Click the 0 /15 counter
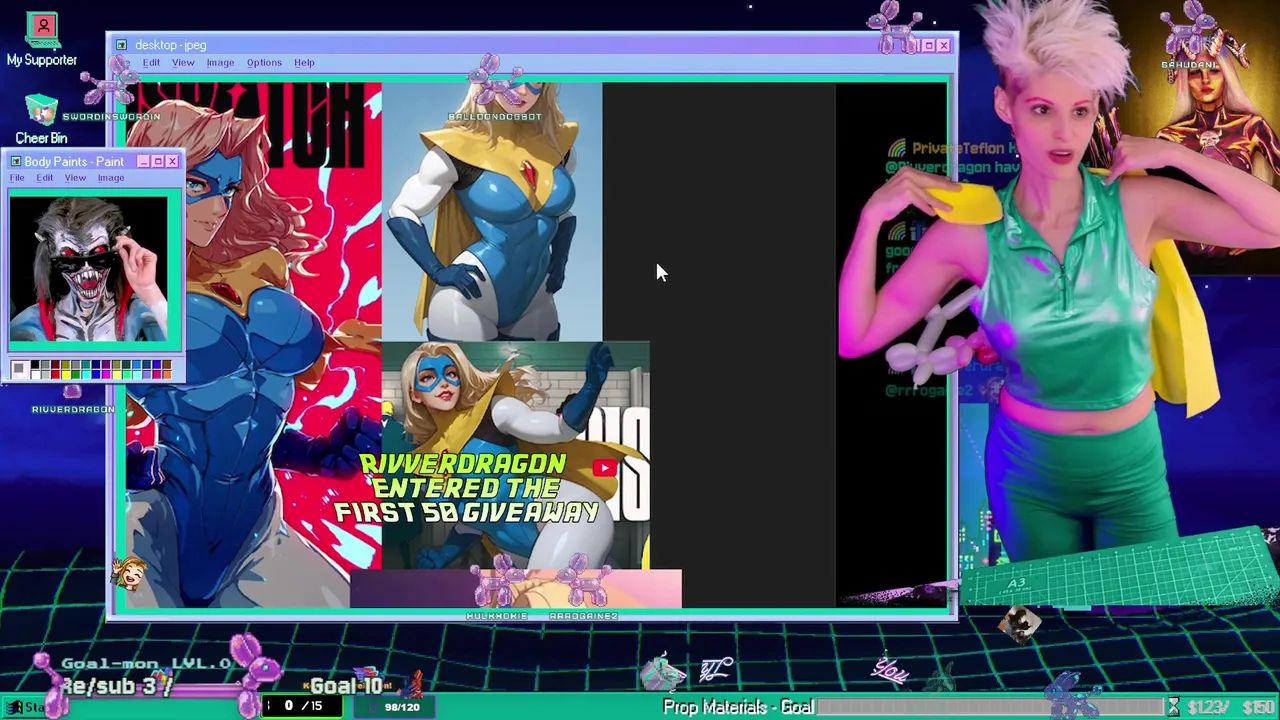 [x=303, y=706]
